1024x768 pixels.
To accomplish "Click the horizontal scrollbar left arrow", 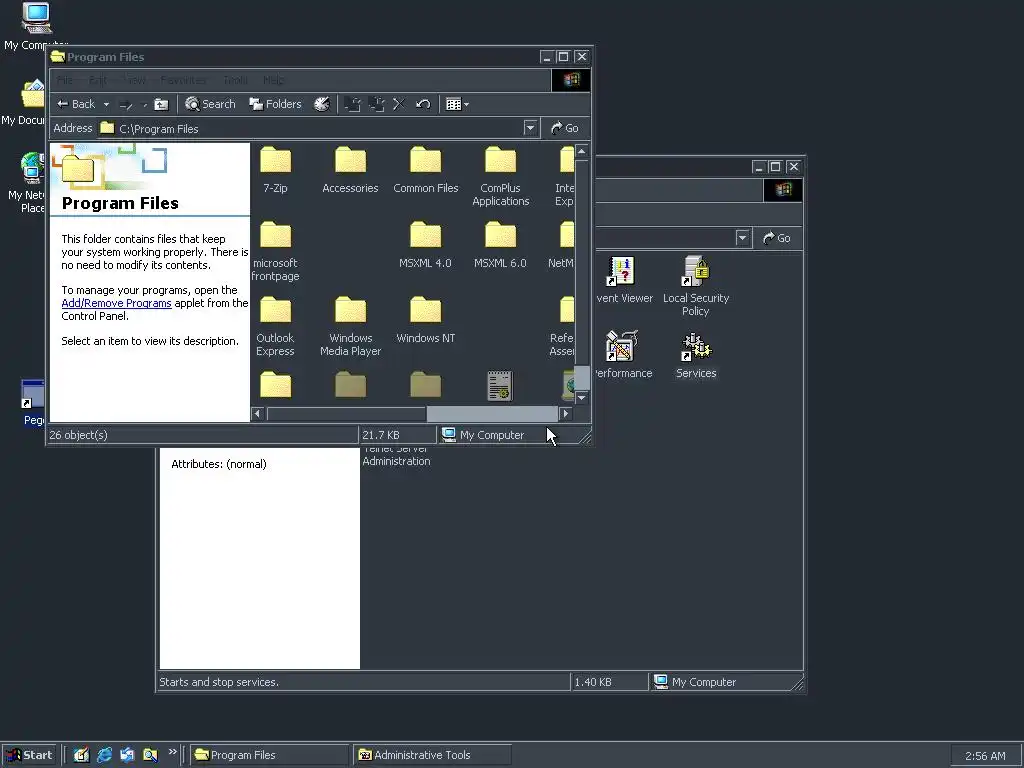I will [x=257, y=413].
